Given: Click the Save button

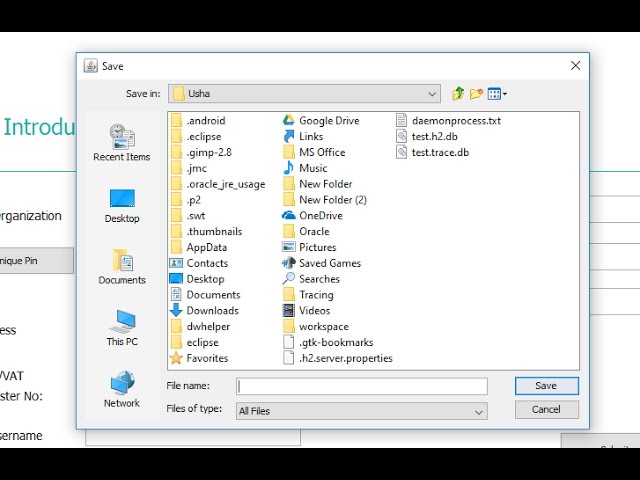Looking at the screenshot, I should 547,386.
